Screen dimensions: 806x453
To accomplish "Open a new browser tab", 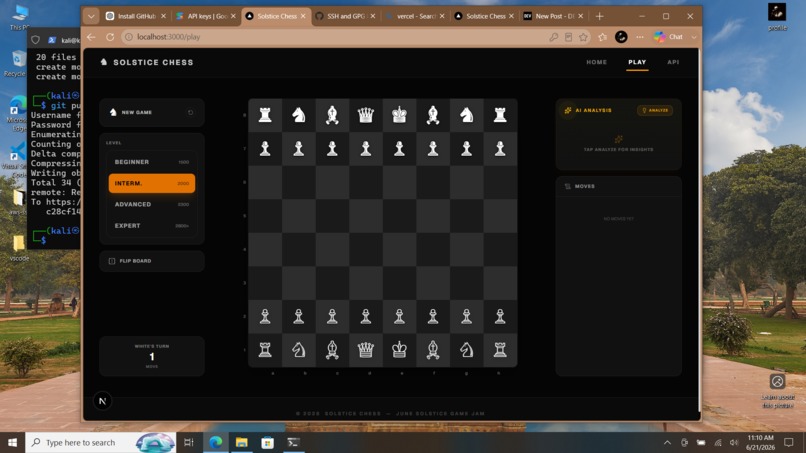I will click(599, 16).
